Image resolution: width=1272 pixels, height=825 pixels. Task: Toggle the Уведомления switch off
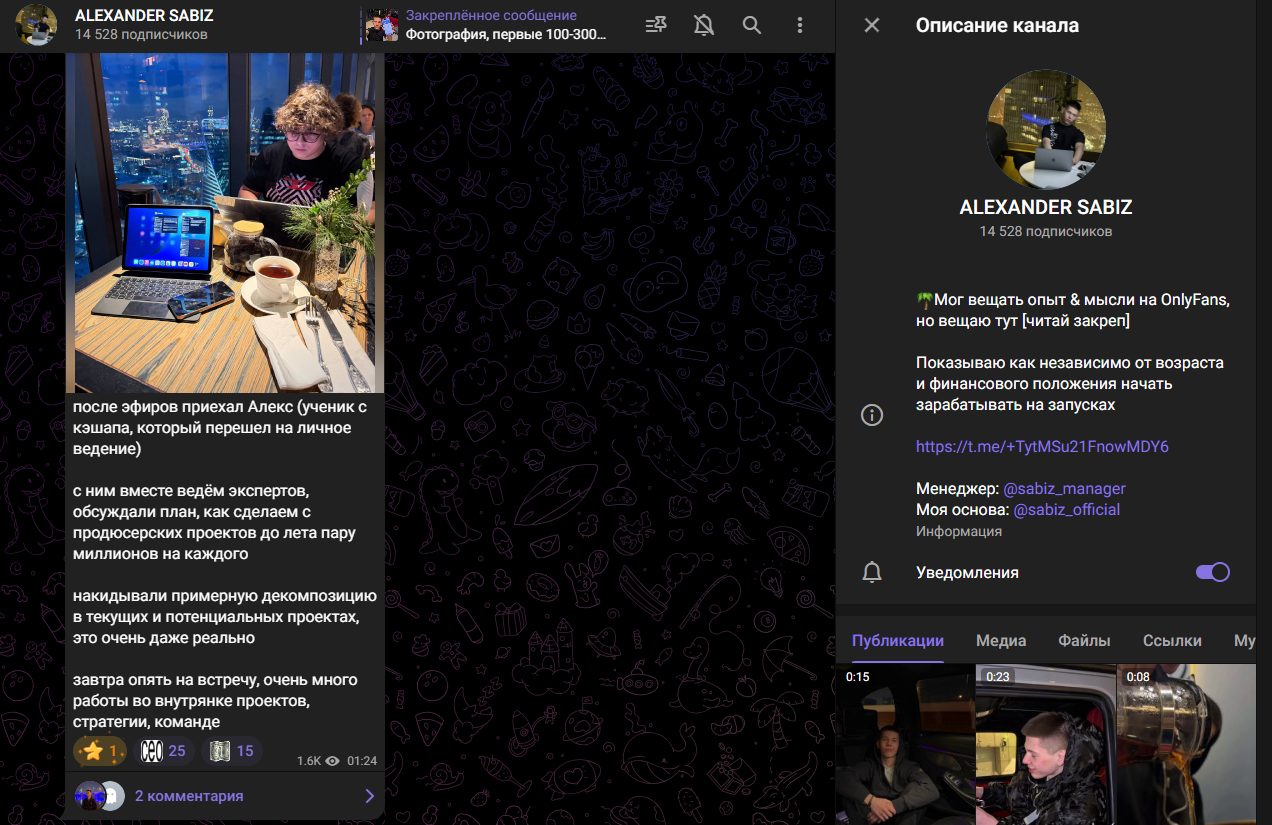click(1212, 572)
